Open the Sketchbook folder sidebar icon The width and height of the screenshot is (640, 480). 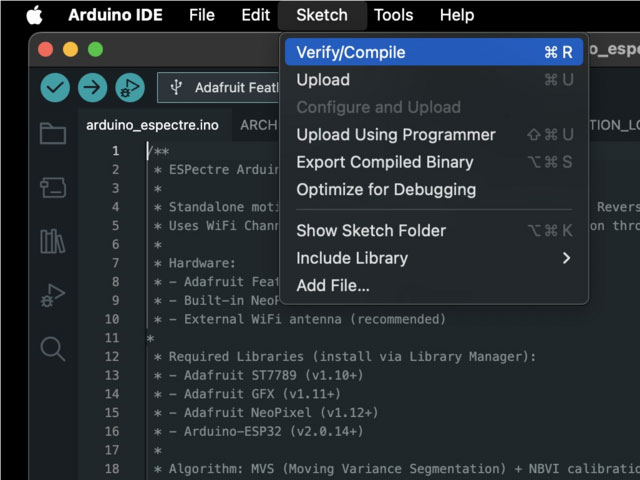click(53, 133)
